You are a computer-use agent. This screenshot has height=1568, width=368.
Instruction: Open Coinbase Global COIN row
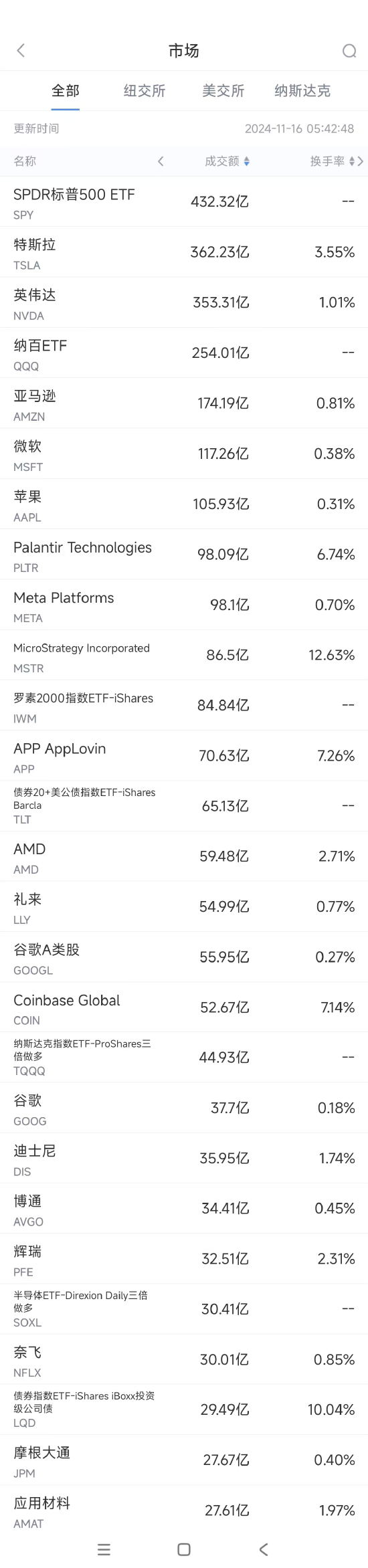pyautogui.click(x=184, y=1007)
